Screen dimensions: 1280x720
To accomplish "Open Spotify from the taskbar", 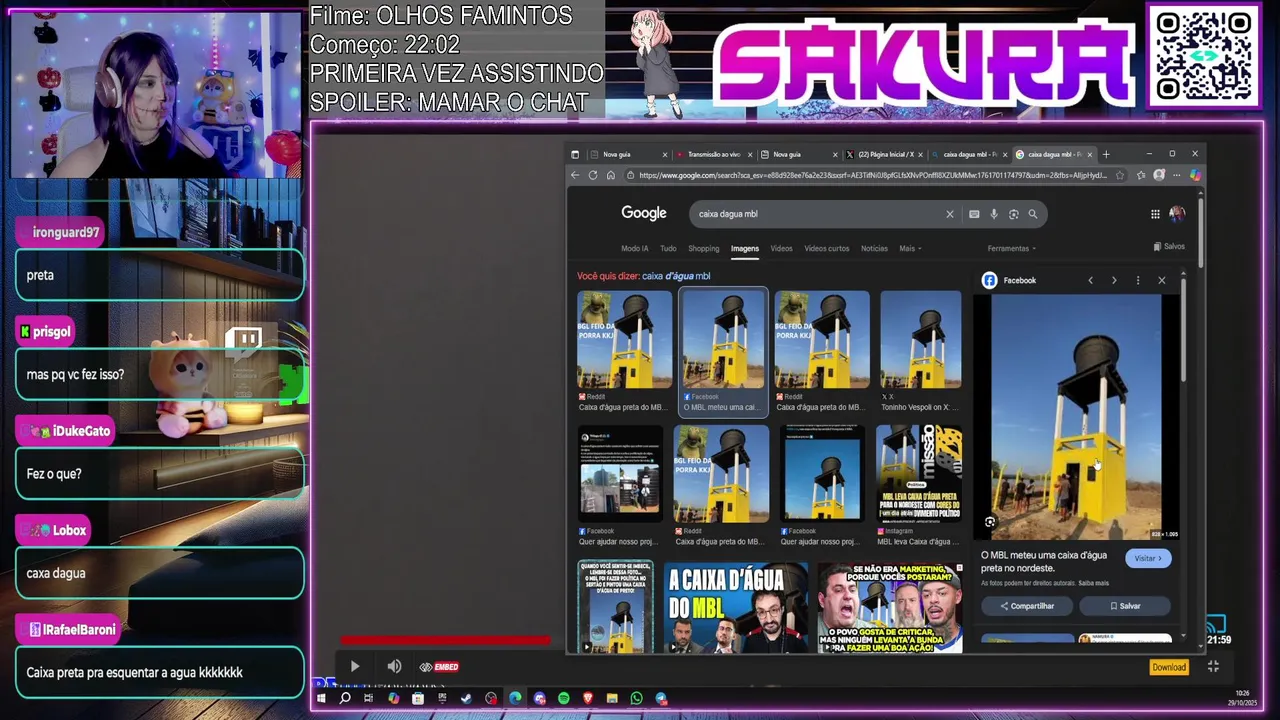I will [x=564, y=698].
